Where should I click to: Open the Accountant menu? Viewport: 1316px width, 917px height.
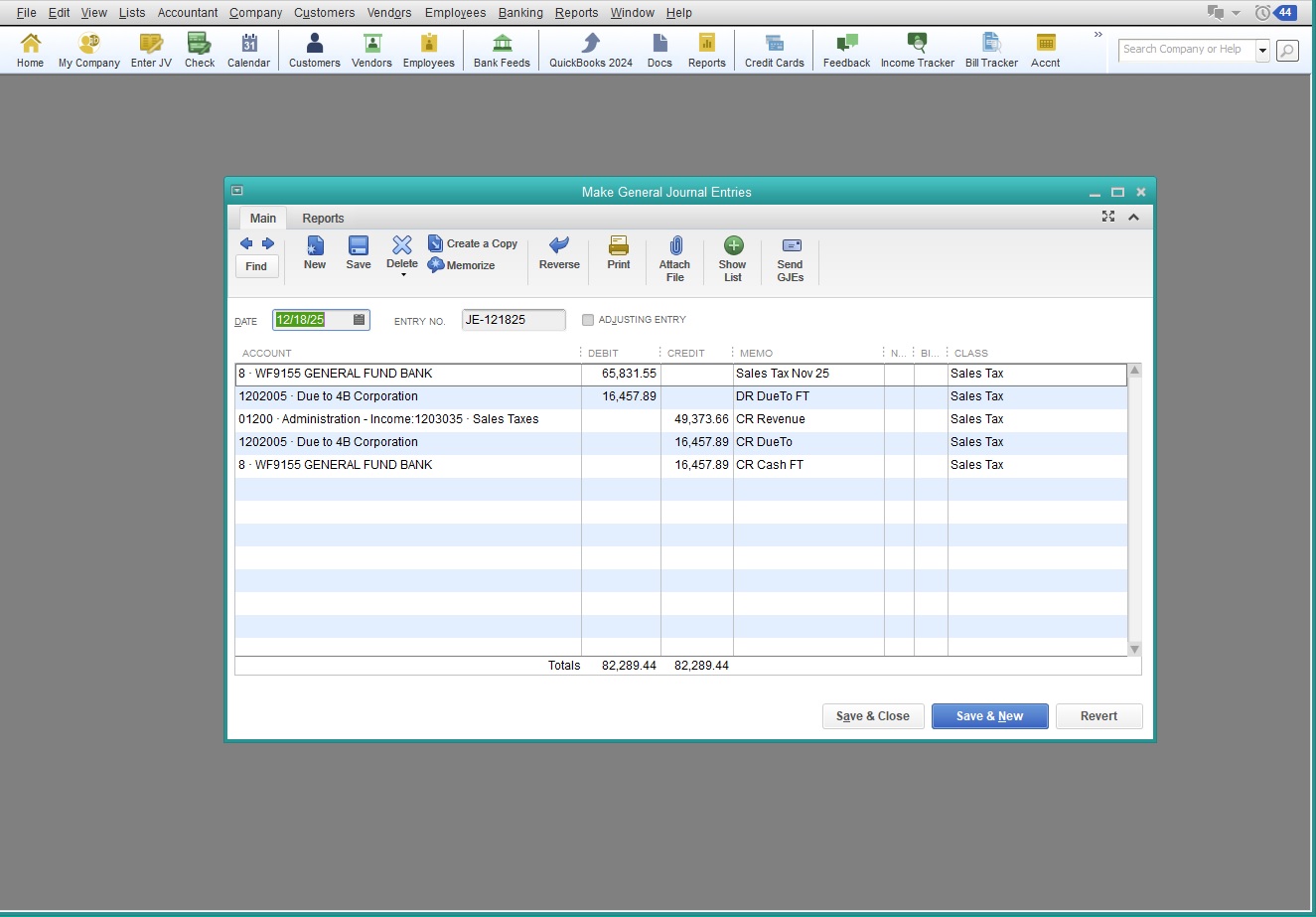tap(187, 13)
